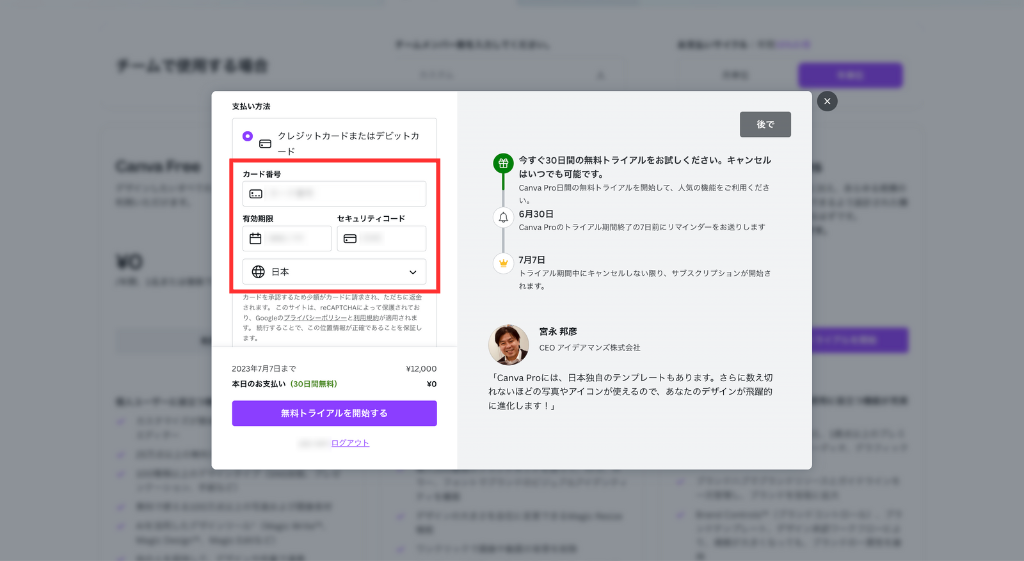Screen dimensions: 1024x561
Task: Click the 本日のお支払い ¥0 amount
Action: point(432,384)
